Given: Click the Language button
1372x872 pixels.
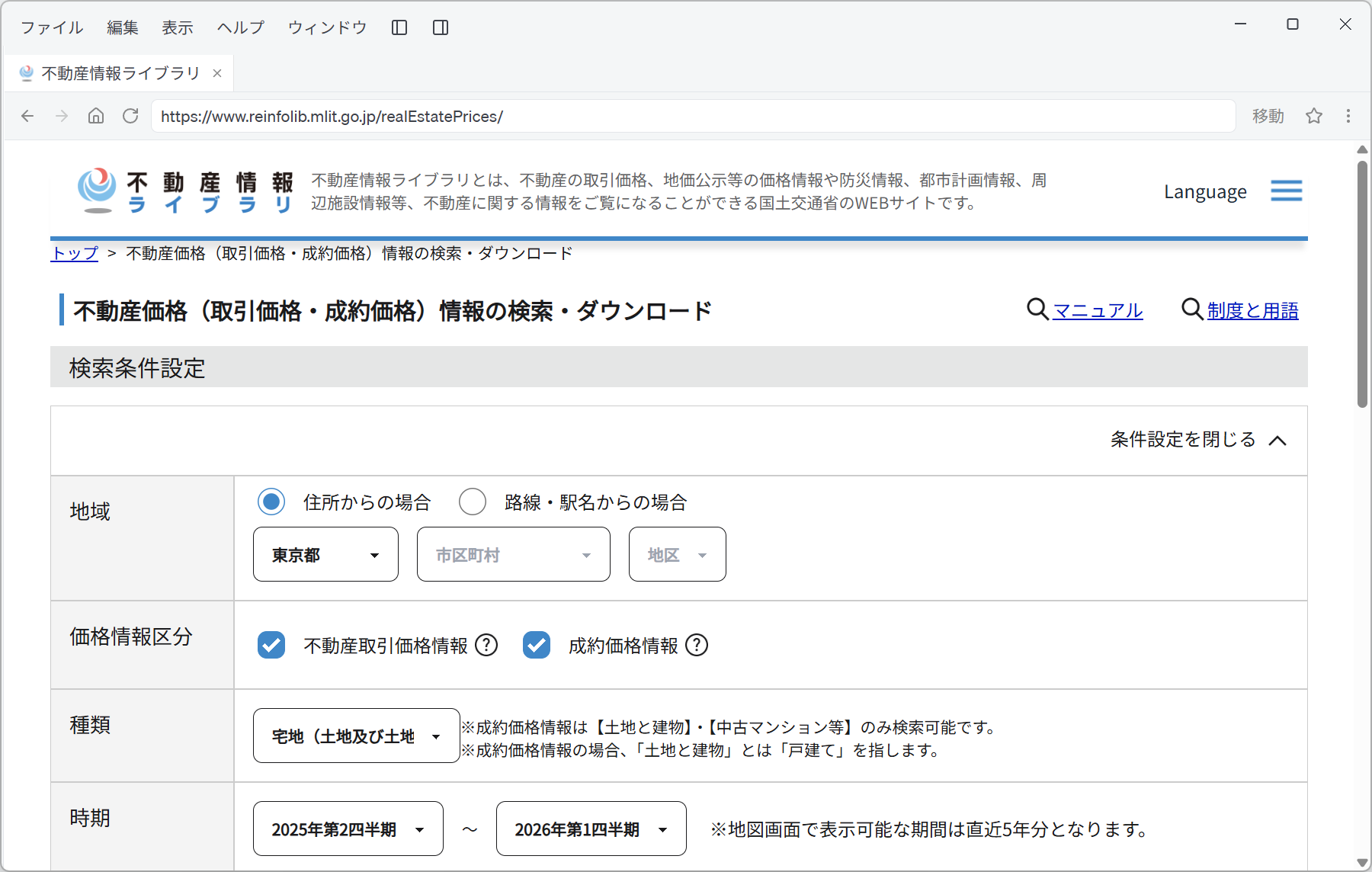Looking at the screenshot, I should point(1205,191).
